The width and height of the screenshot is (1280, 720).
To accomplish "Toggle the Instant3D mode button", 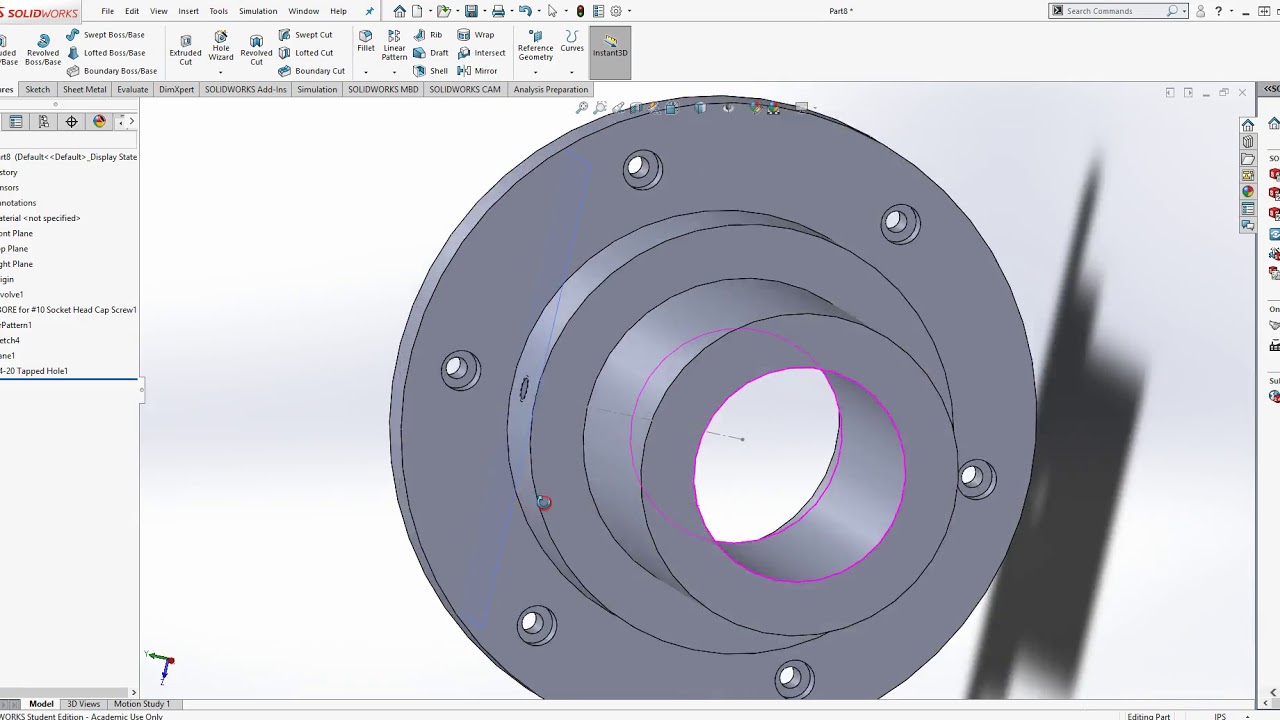I will (x=610, y=47).
